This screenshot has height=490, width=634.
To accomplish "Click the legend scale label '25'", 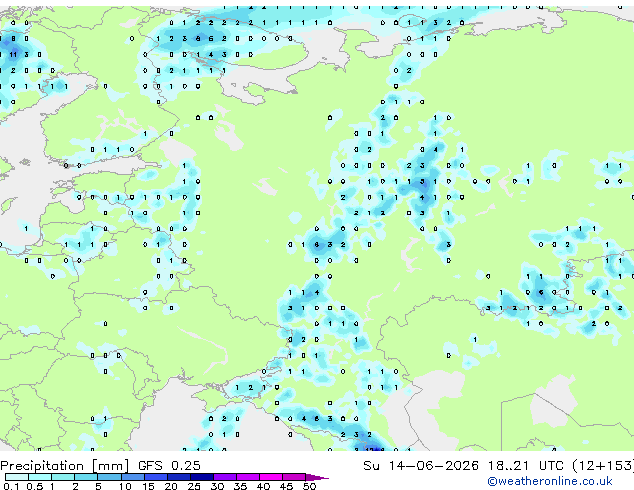I will pyautogui.click(x=194, y=486).
